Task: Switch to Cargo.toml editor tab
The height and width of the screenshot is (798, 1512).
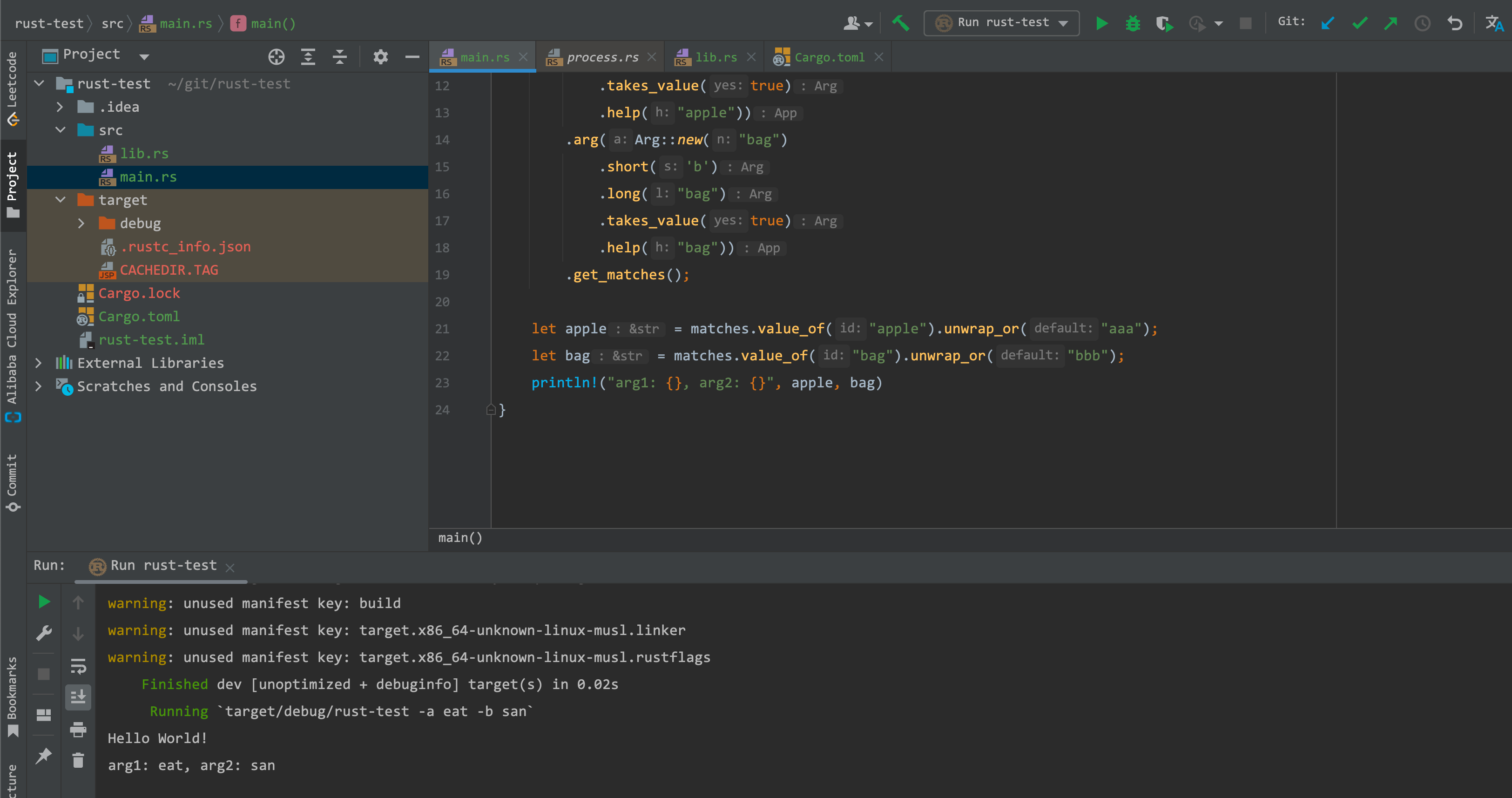Action: pos(828,57)
